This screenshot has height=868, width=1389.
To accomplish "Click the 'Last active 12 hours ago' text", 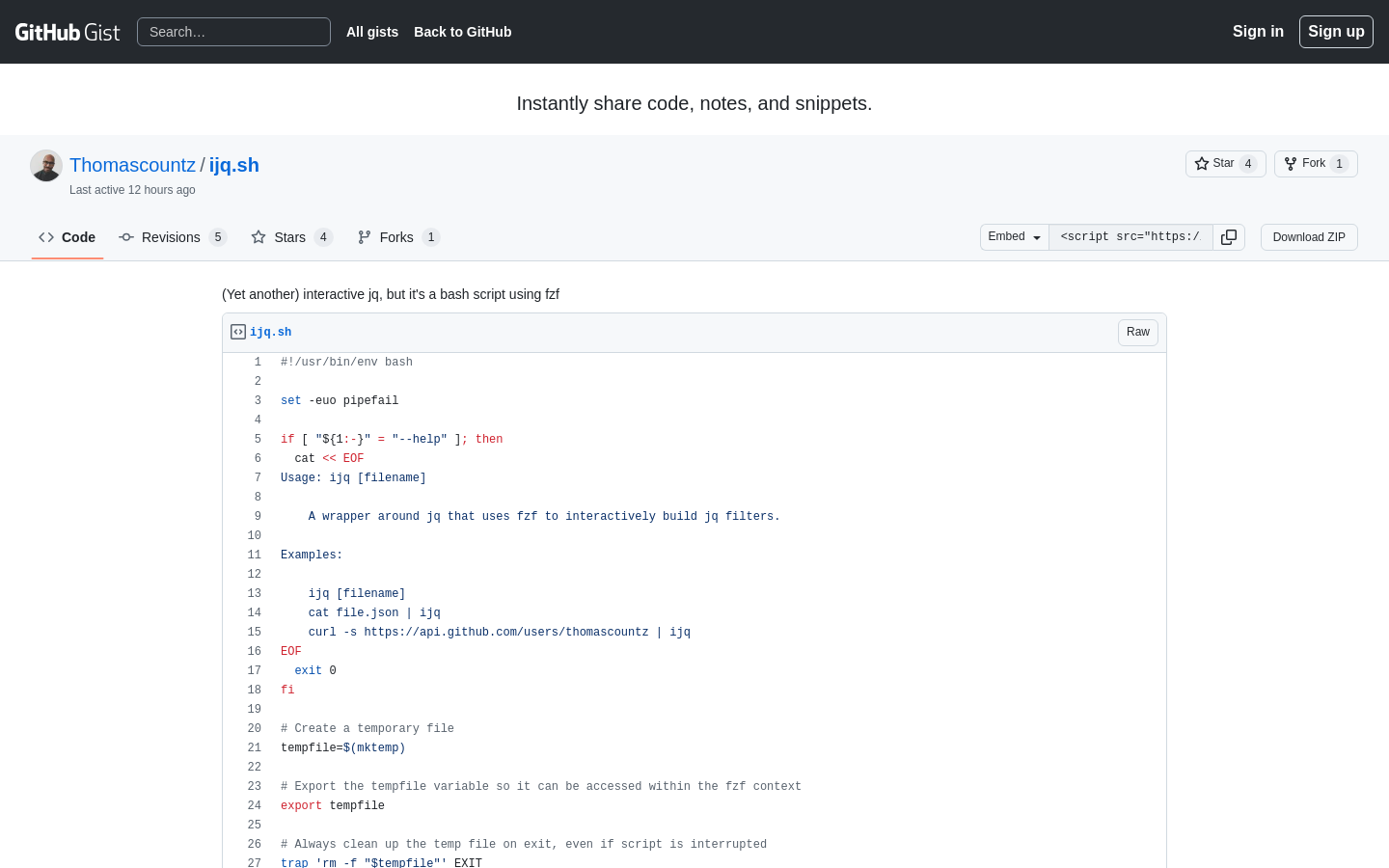I will (132, 190).
